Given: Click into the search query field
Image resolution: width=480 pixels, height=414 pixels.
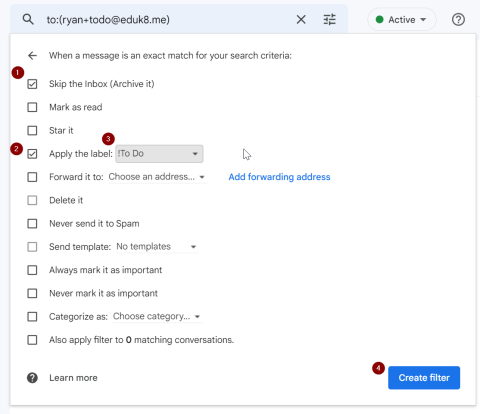Looking at the screenshot, I should 167,20.
